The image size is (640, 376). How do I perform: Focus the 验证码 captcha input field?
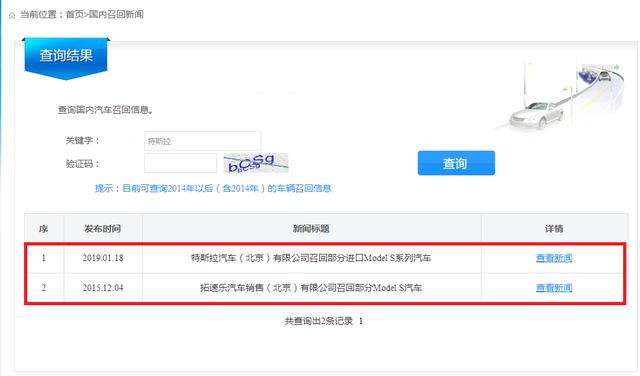[180, 163]
